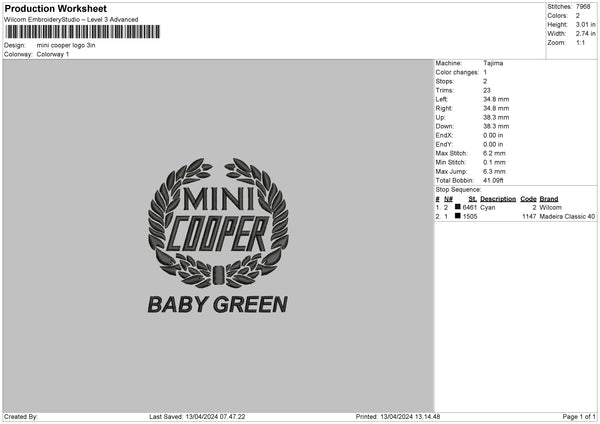Click the 'Colorway 1' value
This screenshot has width=600, height=424.
point(53,54)
